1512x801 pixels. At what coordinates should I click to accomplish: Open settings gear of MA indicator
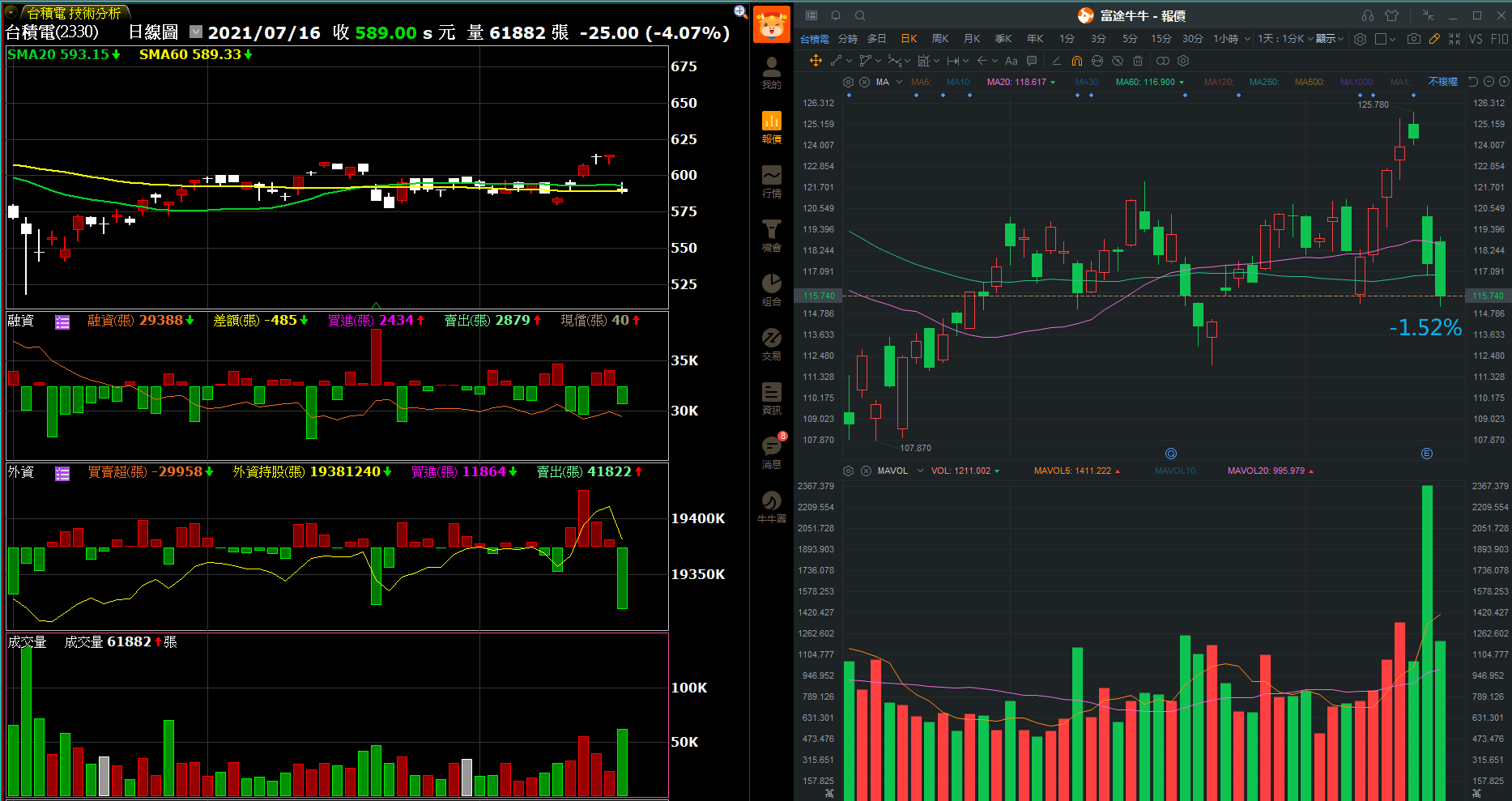[848, 82]
